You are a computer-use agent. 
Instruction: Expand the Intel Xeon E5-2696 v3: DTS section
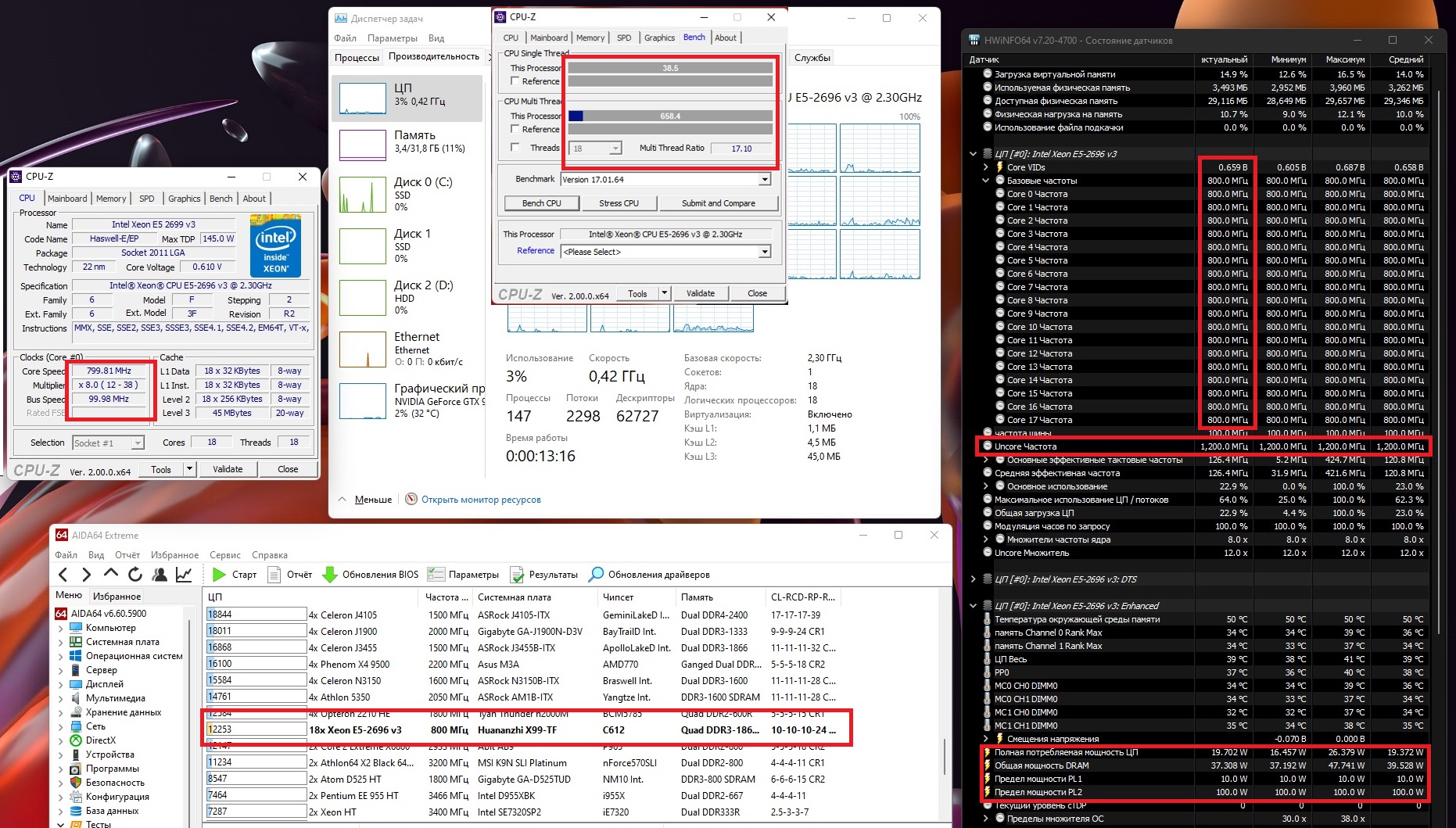click(974, 579)
